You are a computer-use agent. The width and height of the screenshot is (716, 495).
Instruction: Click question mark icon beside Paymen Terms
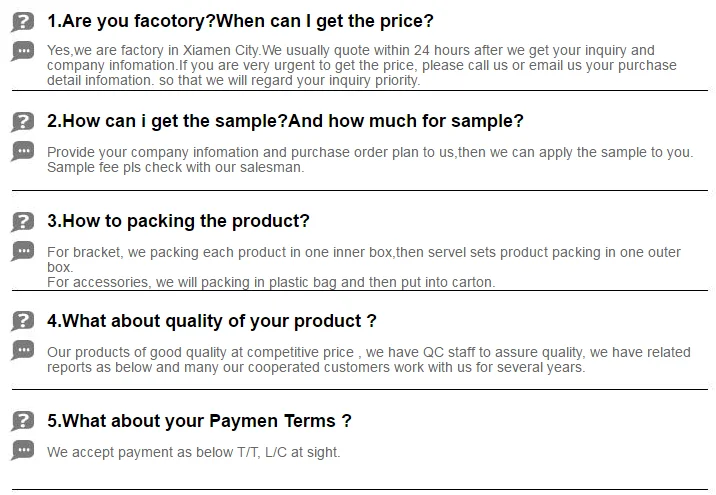point(22,422)
